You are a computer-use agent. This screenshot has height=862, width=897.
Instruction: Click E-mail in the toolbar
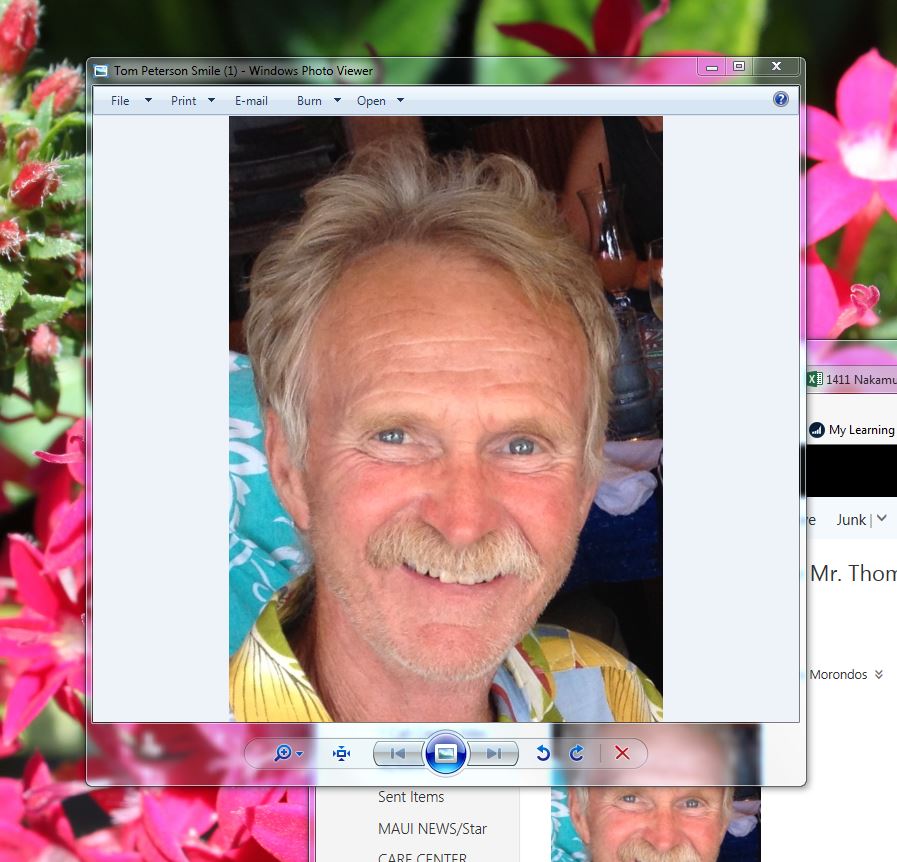251,101
